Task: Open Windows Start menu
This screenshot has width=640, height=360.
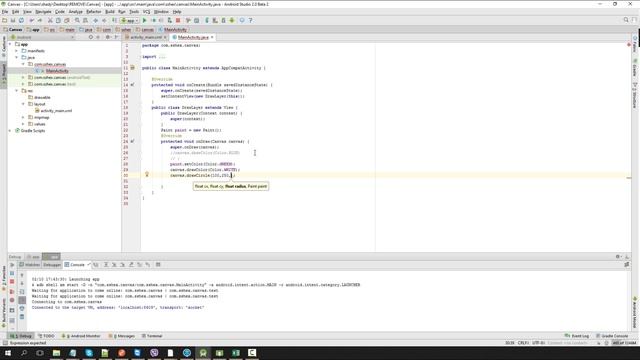Action: pyautogui.click(x=8, y=353)
